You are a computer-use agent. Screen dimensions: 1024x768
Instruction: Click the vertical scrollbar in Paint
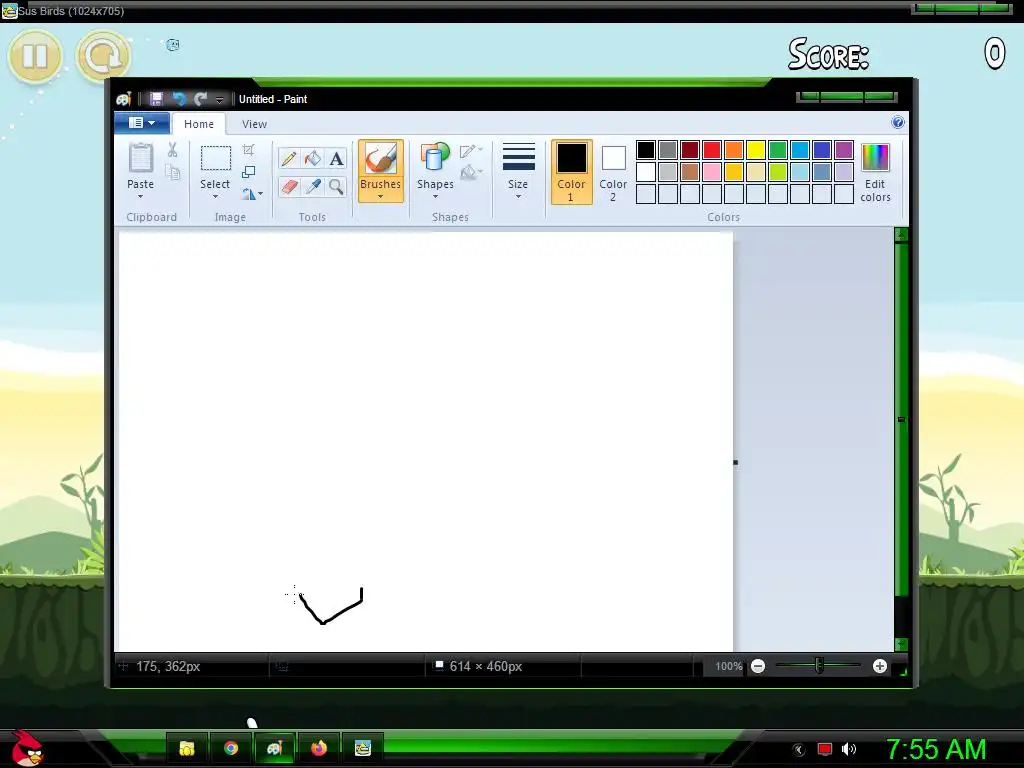pos(901,419)
